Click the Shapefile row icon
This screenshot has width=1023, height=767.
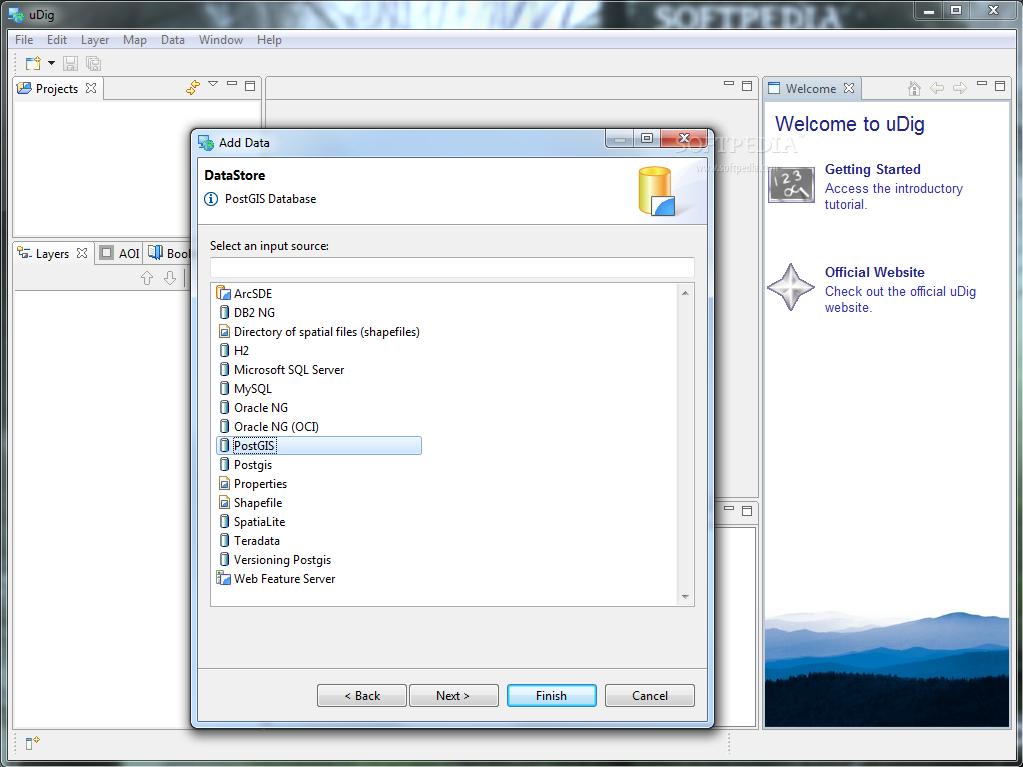(224, 502)
